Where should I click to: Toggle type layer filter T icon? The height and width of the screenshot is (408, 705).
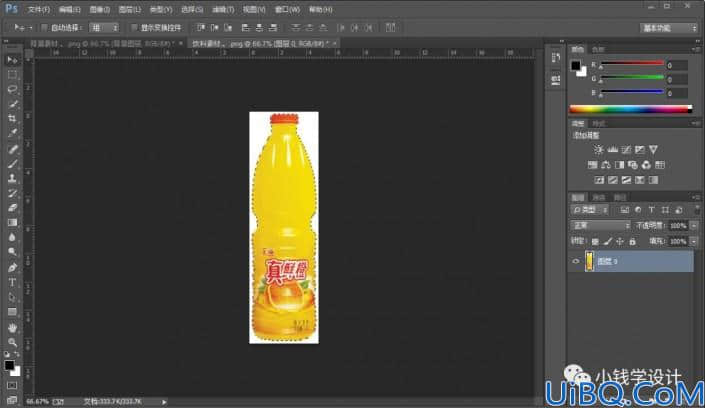tap(651, 210)
